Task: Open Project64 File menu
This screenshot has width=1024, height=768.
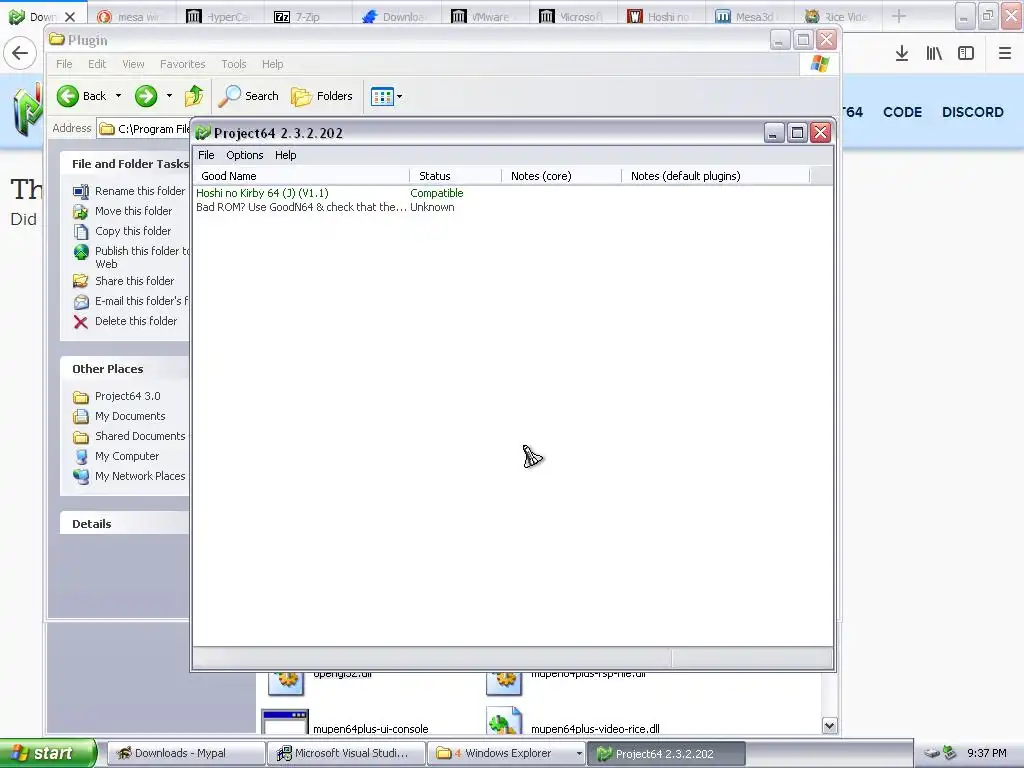Action: click(206, 155)
